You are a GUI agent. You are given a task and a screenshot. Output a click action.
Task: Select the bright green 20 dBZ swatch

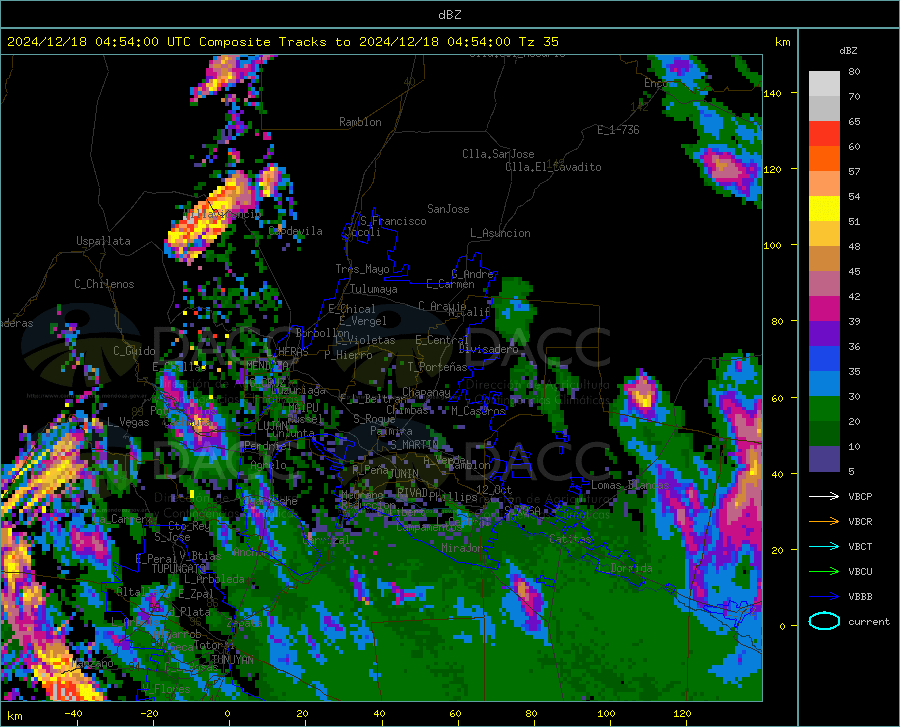(x=824, y=409)
